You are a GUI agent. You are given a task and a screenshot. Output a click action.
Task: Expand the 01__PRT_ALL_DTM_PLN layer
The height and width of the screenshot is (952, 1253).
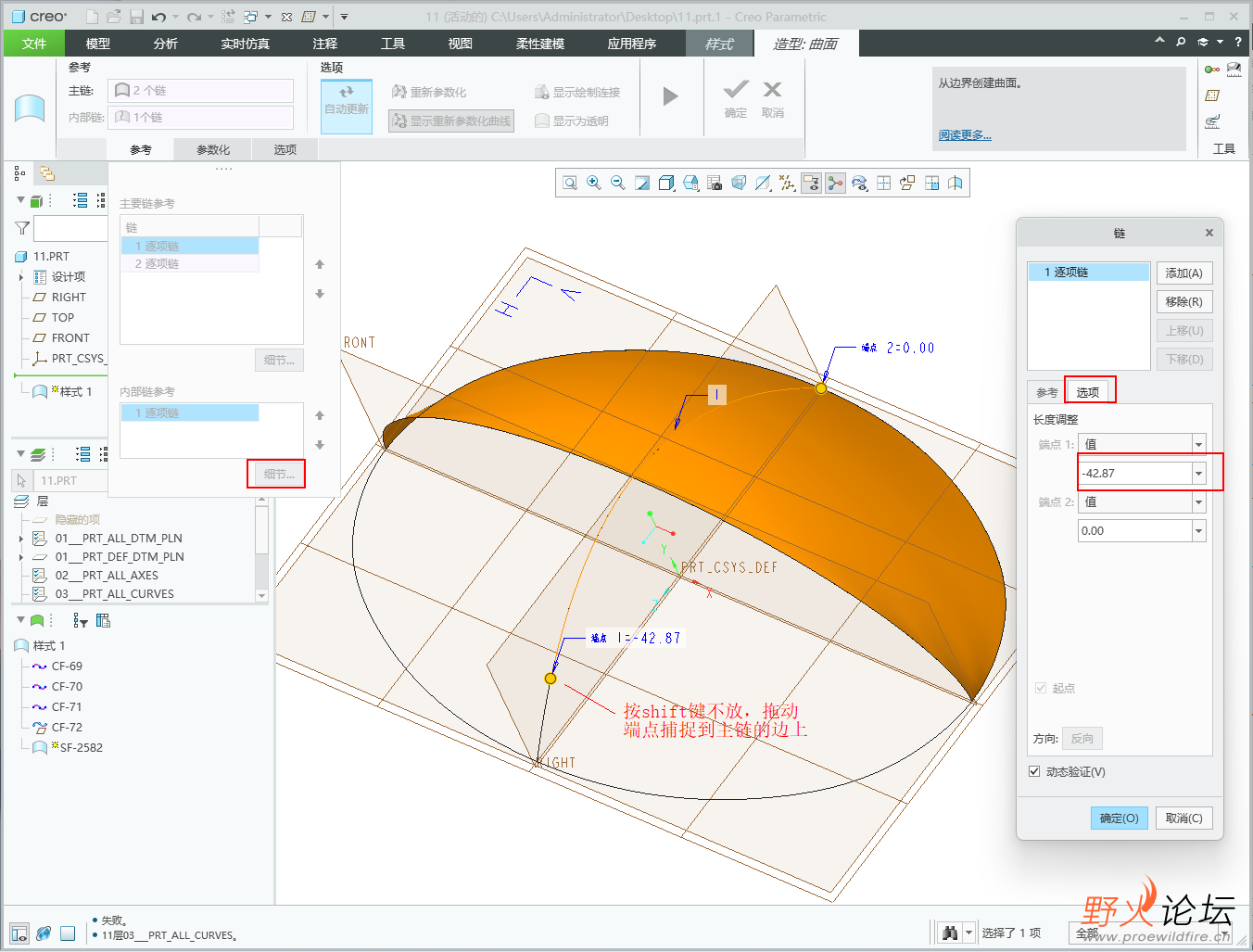click(21, 539)
